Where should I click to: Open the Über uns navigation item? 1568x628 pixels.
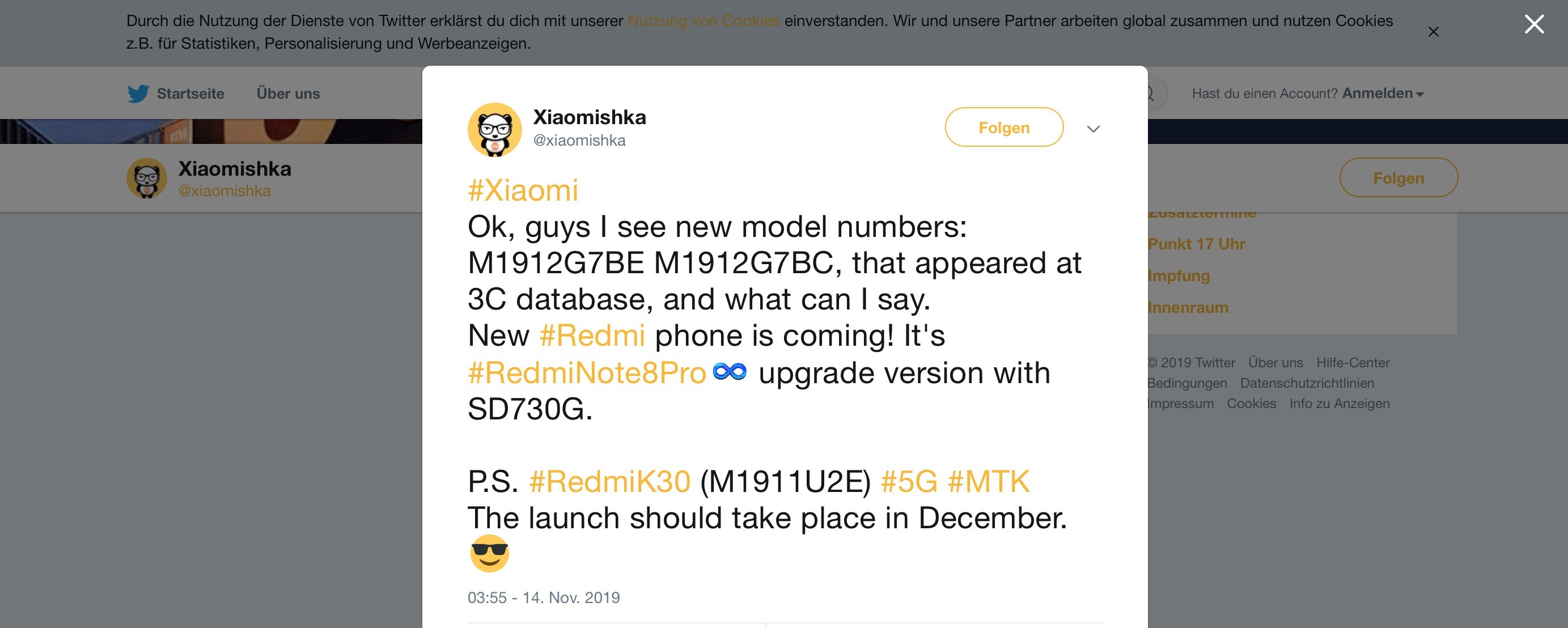(288, 93)
